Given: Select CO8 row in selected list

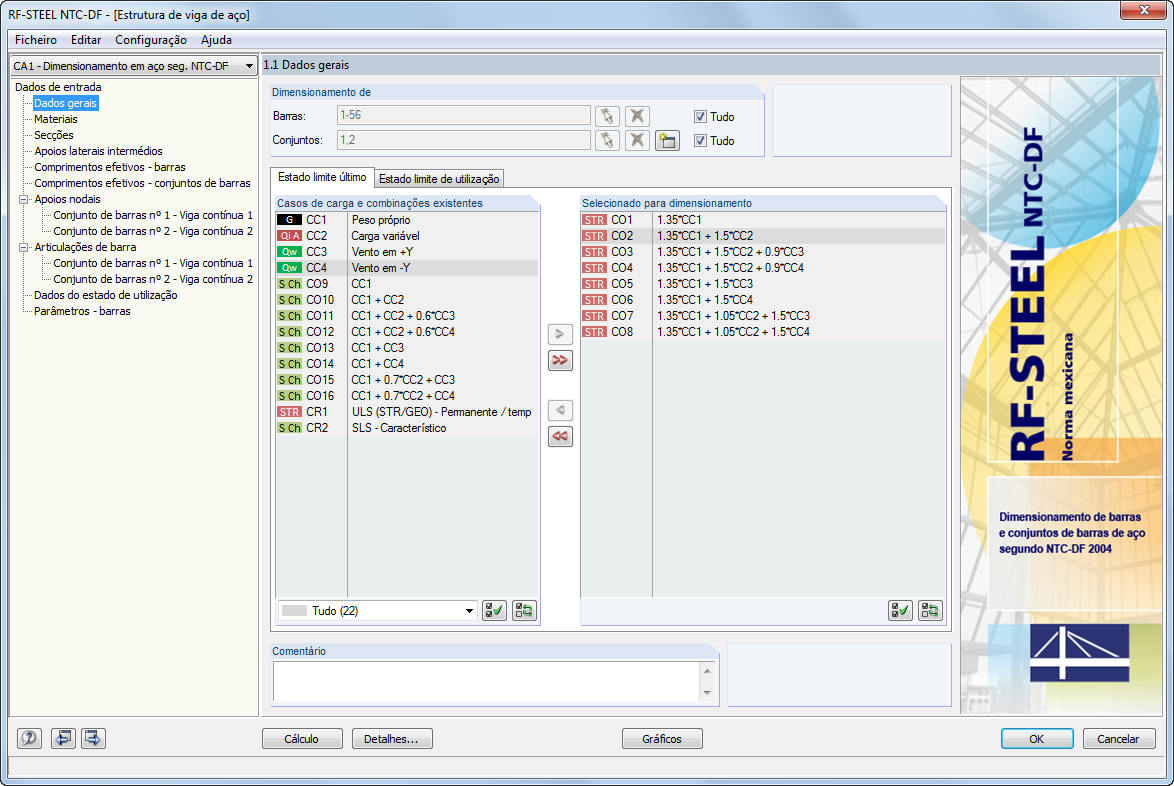Looking at the screenshot, I should (763, 332).
